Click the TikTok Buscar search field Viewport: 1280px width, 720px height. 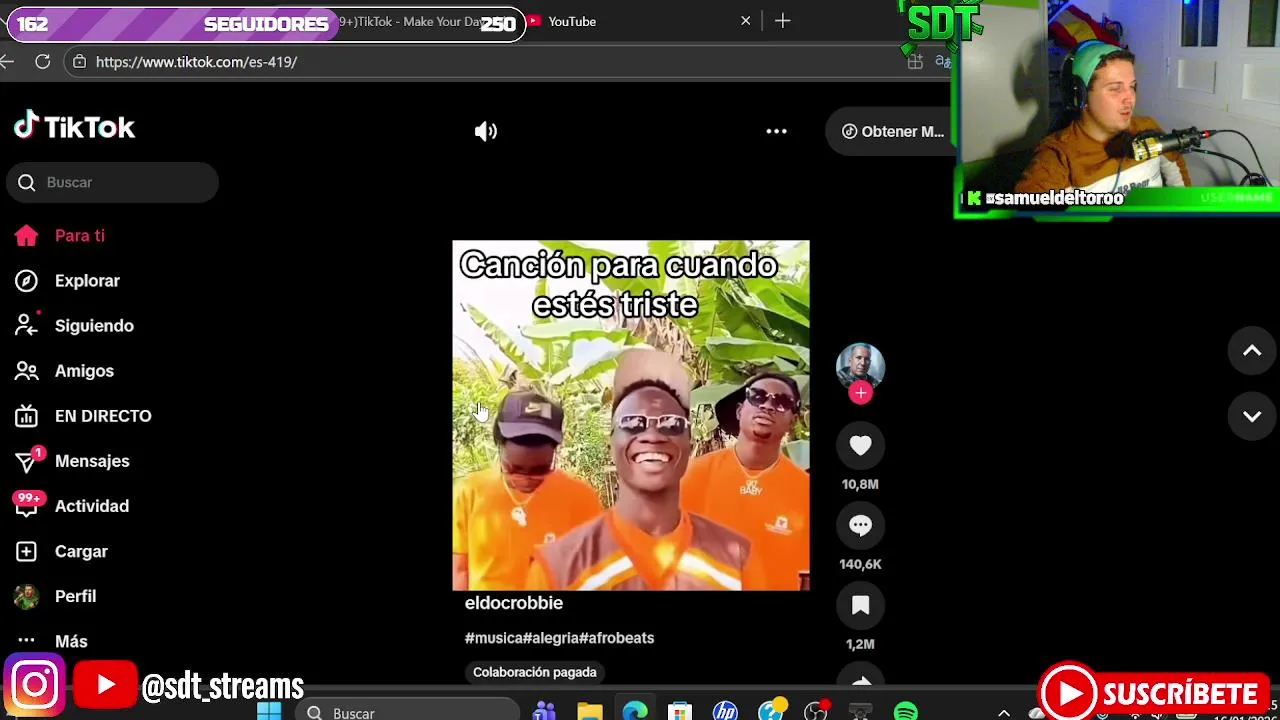112,182
